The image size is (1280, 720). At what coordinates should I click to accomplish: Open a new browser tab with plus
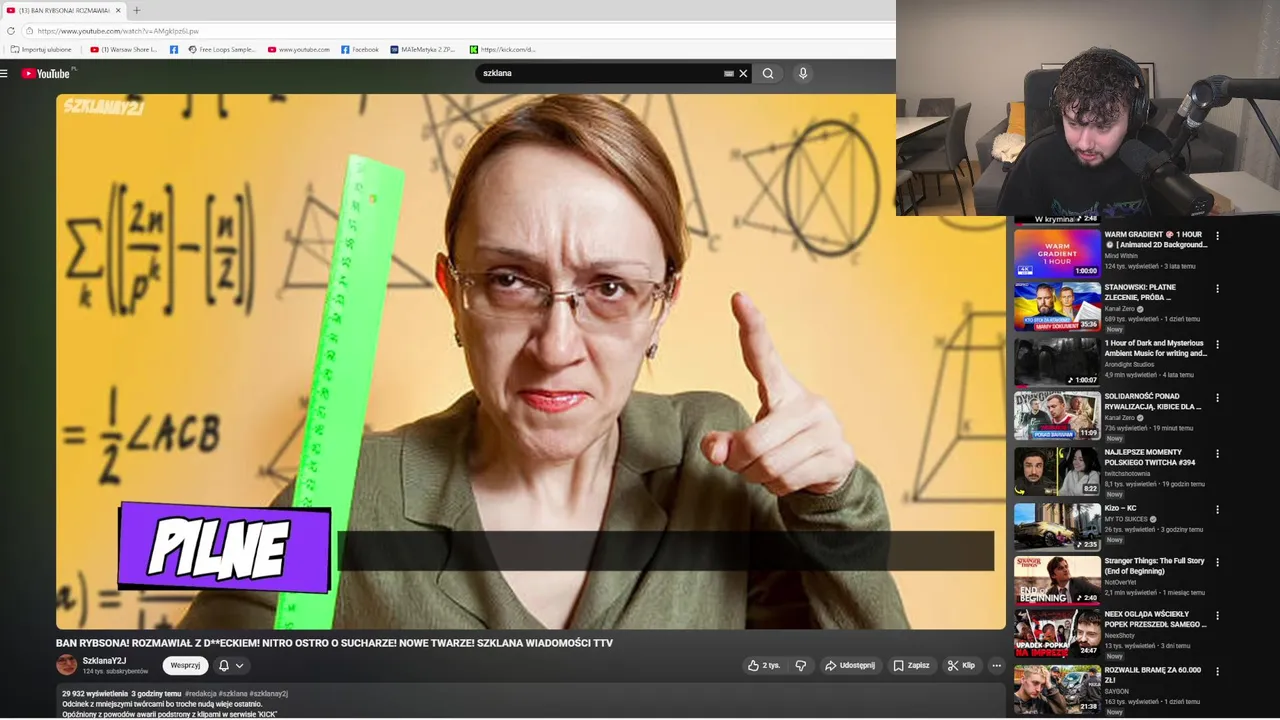137,10
